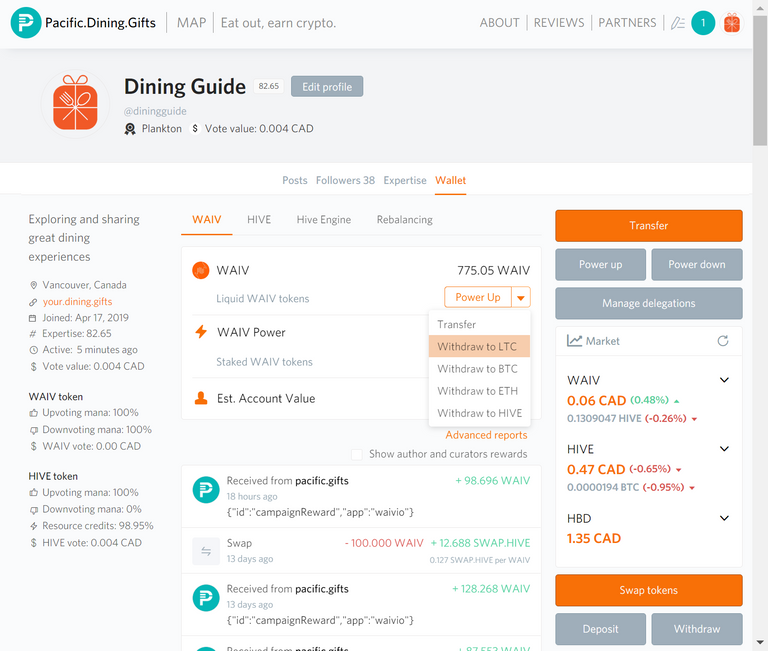This screenshot has width=768, height=651.
Task: Click WAIV token upvoting mana thumb icon
Action: [33, 413]
